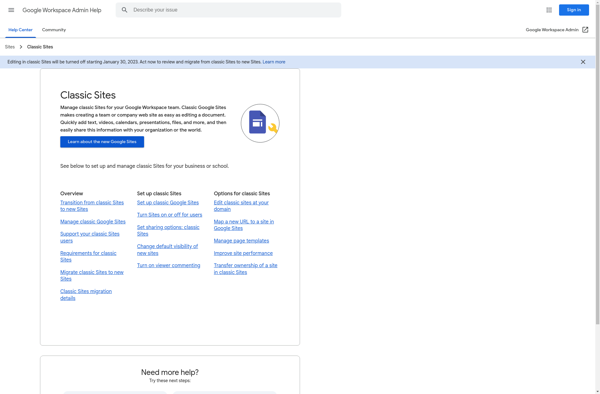The width and height of the screenshot is (600, 394).
Task: Open Google Workspace Admin link
Action: (x=552, y=30)
